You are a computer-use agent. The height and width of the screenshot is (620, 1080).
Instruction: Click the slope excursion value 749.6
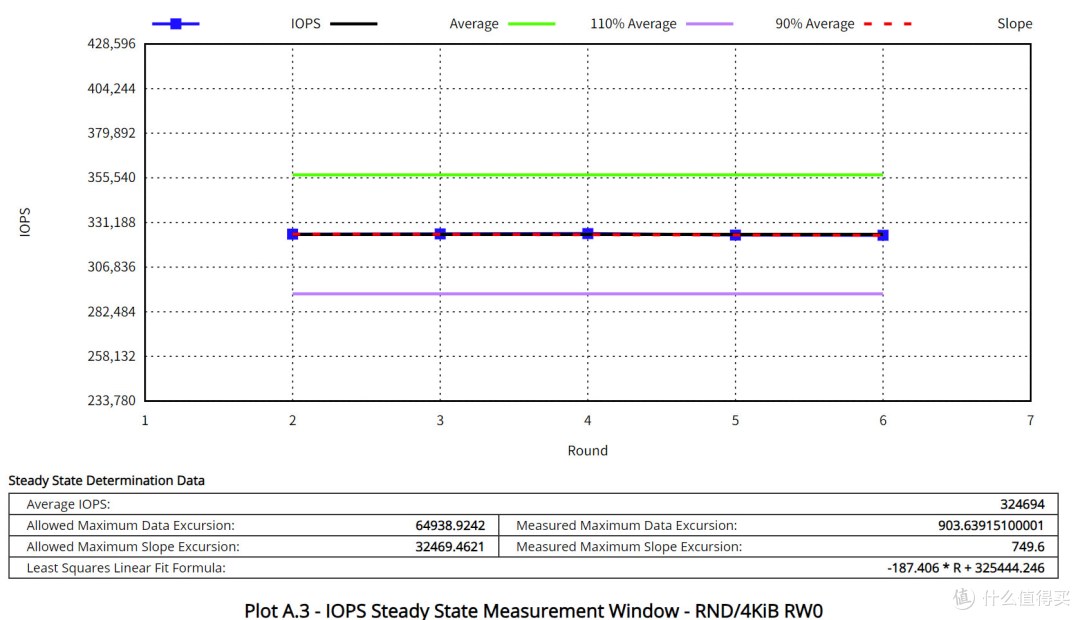pyautogui.click(x=1028, y=547)
